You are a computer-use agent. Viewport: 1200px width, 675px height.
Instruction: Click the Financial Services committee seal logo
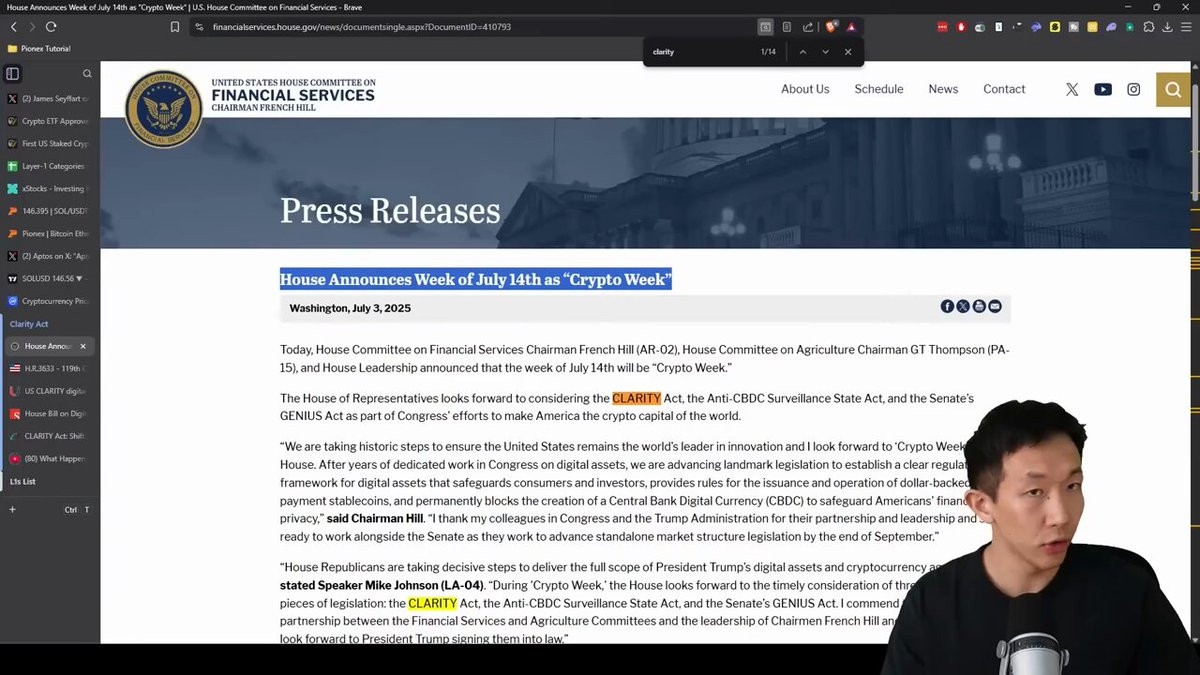point(163,108)
